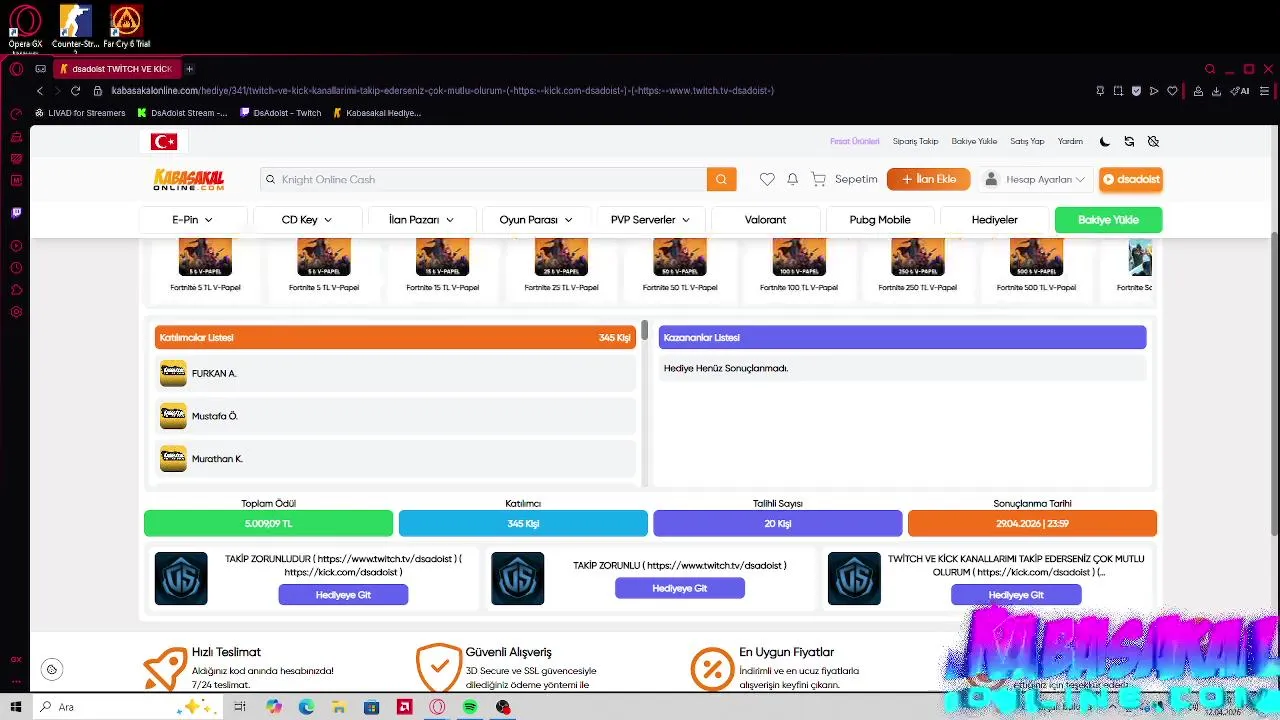Open the Sepetim shopping cart

pyautogui.click(x=845, y=179)
